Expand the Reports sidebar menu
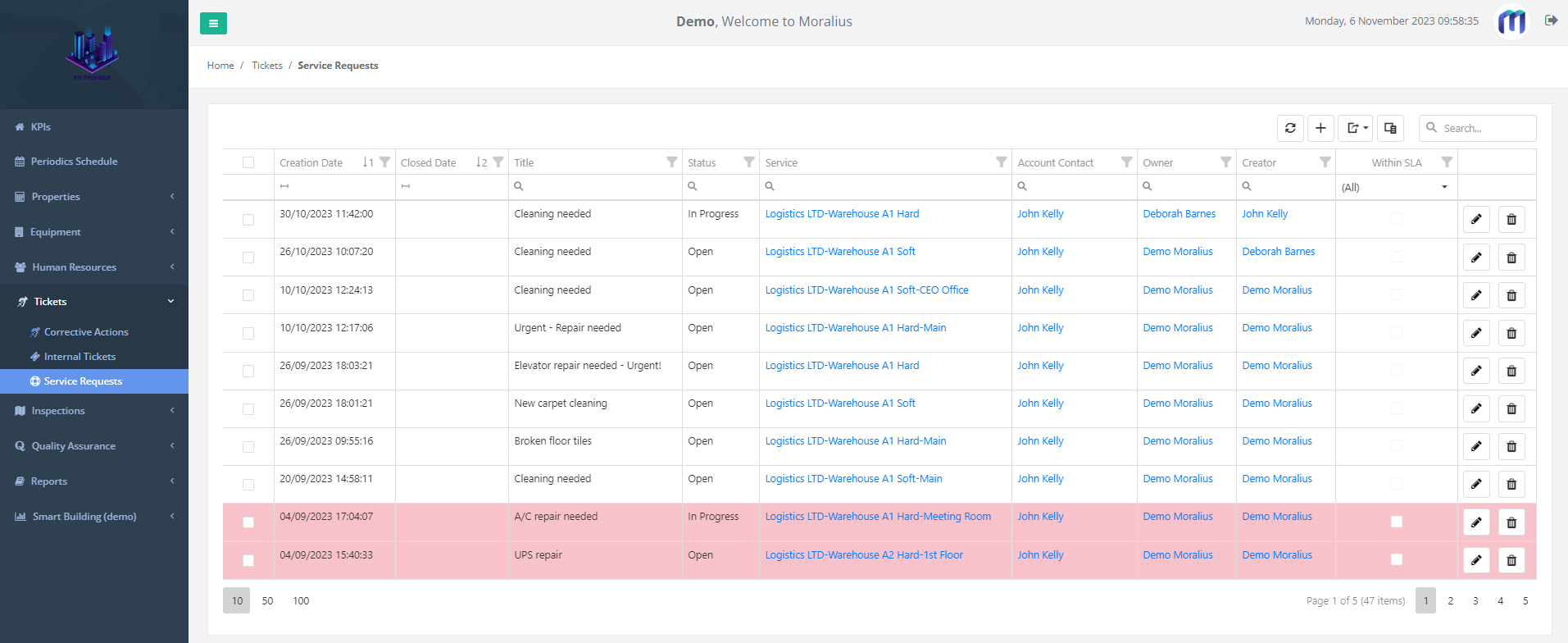The image size is (1568, 643). (94, 481)
